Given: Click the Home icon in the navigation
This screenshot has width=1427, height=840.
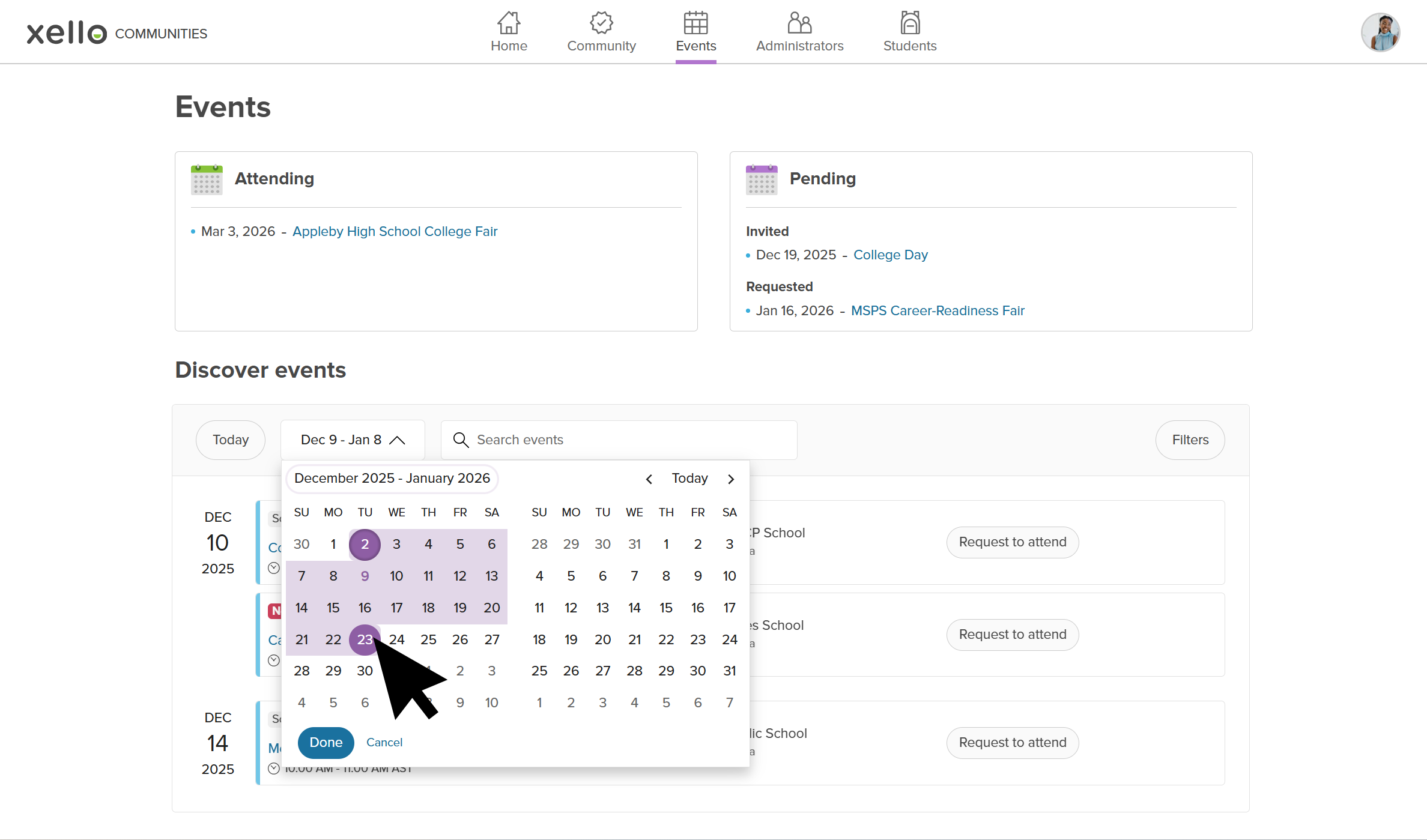Looking at the screenshot, I should coord(509,23).
